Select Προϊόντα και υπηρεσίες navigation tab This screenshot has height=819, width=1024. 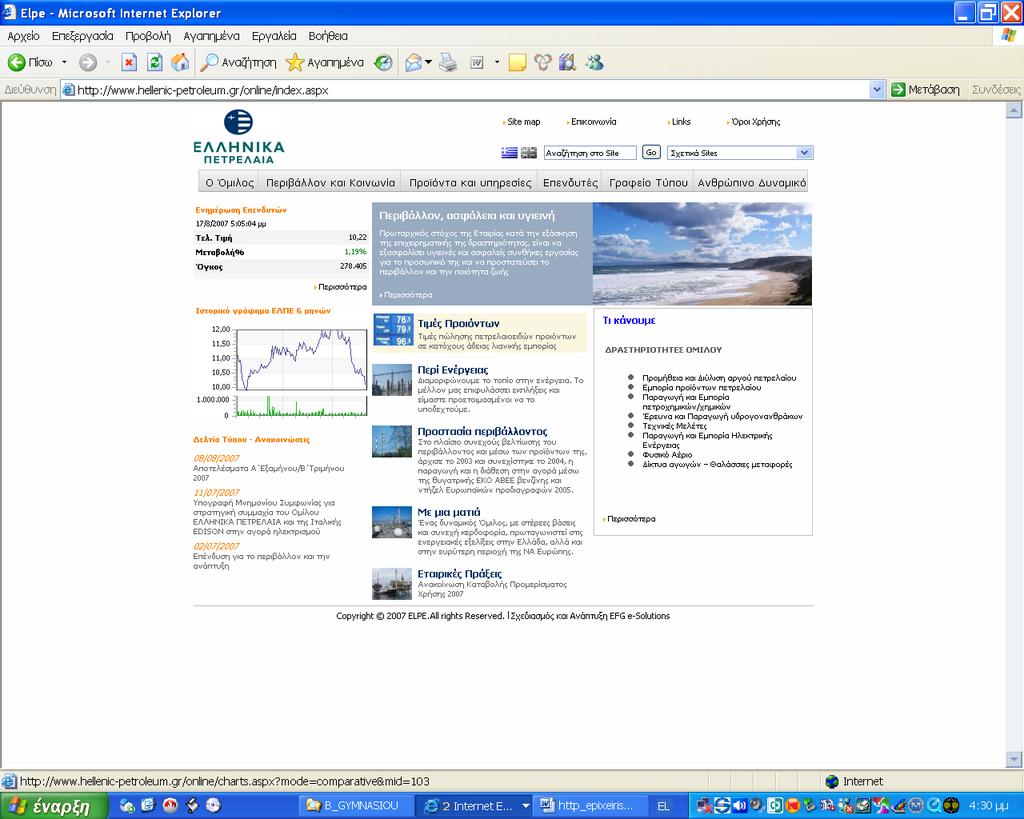[x=470, y=182]
